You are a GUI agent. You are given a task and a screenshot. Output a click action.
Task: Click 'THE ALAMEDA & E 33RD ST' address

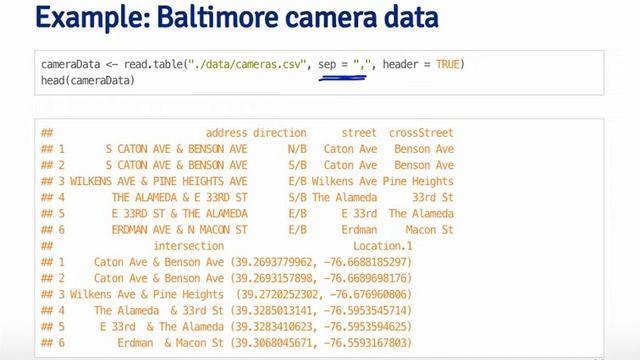tap(180, 198)
